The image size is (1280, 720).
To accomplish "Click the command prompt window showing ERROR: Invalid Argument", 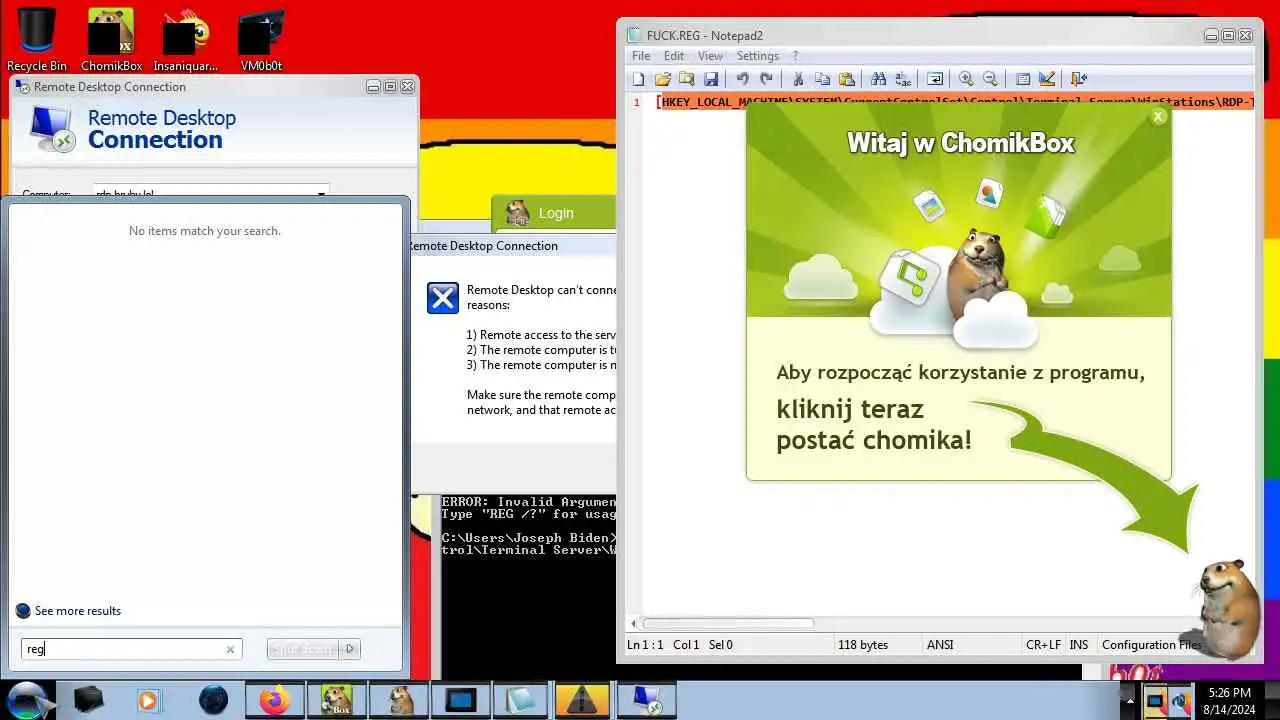I will point(528,586).
